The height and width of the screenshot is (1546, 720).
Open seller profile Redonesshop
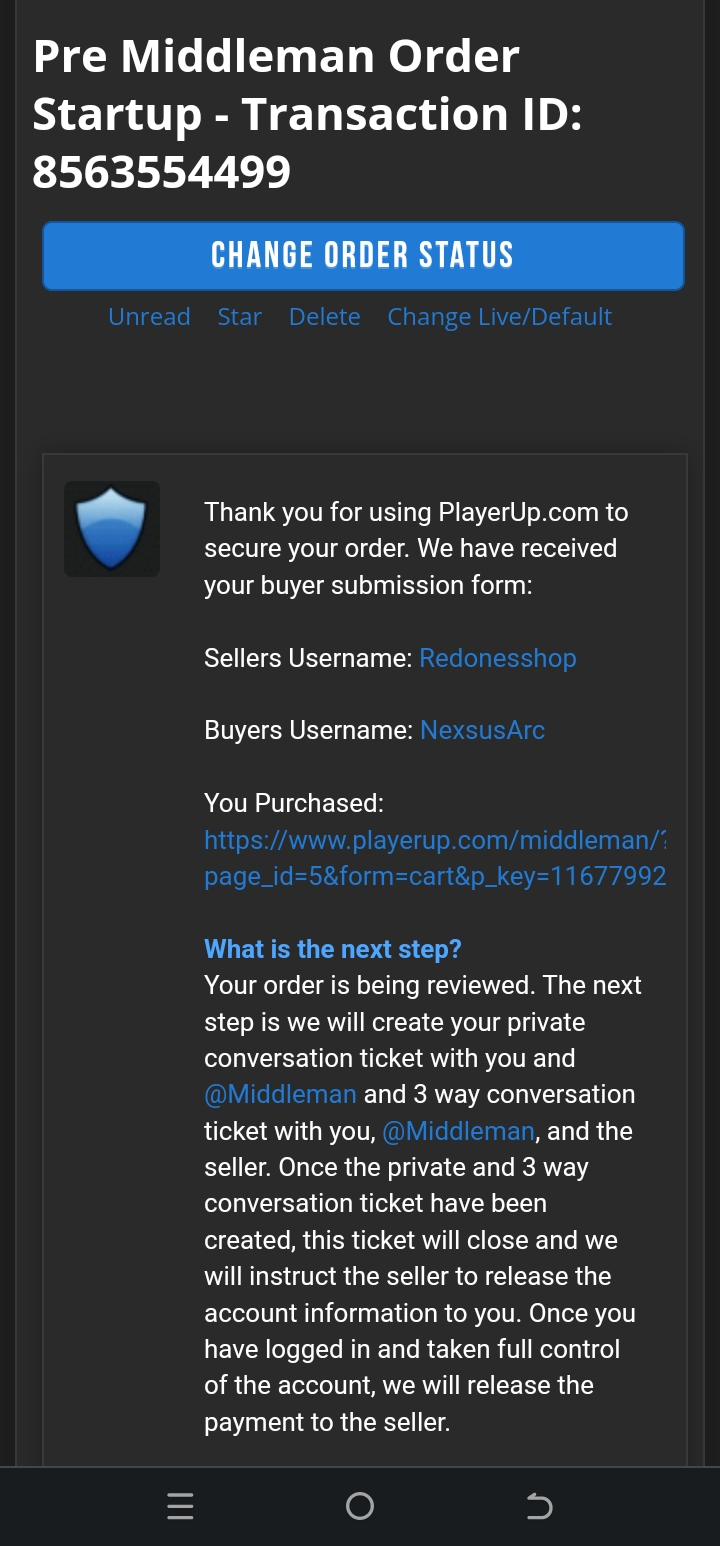tap(497, 658)
